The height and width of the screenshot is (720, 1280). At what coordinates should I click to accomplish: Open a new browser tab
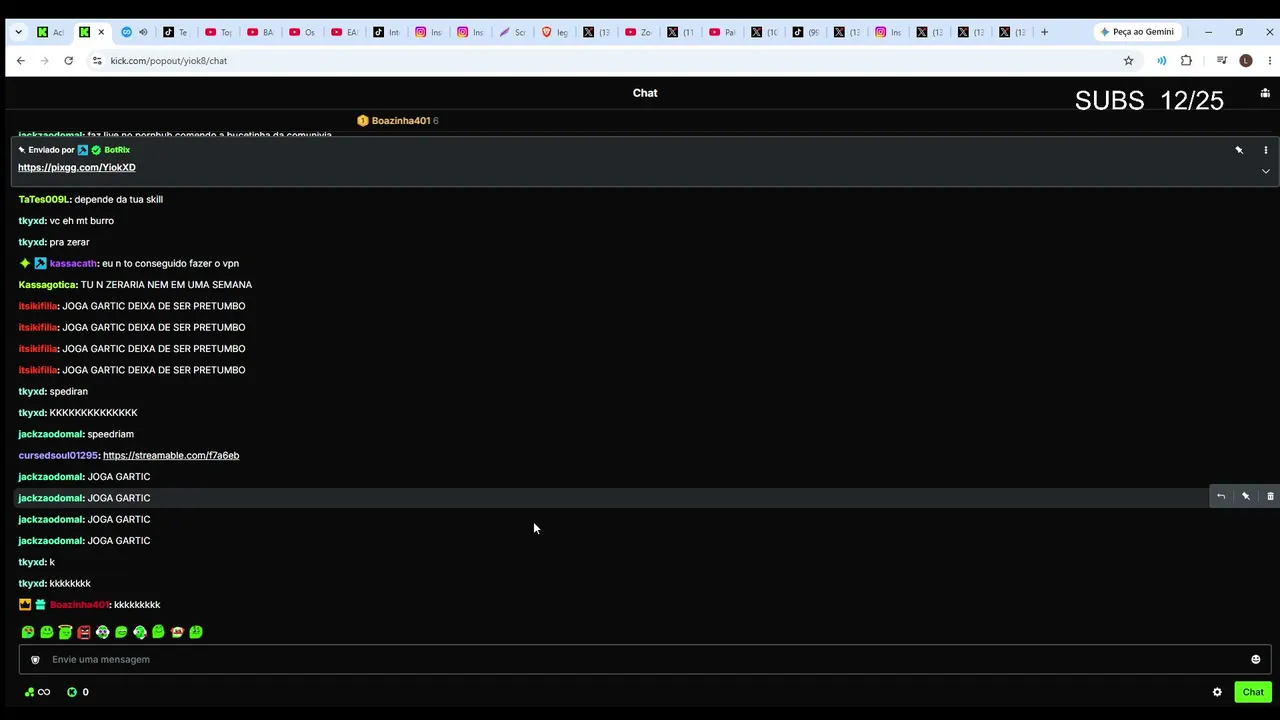pyautogui.click(x=1044, y=32)
